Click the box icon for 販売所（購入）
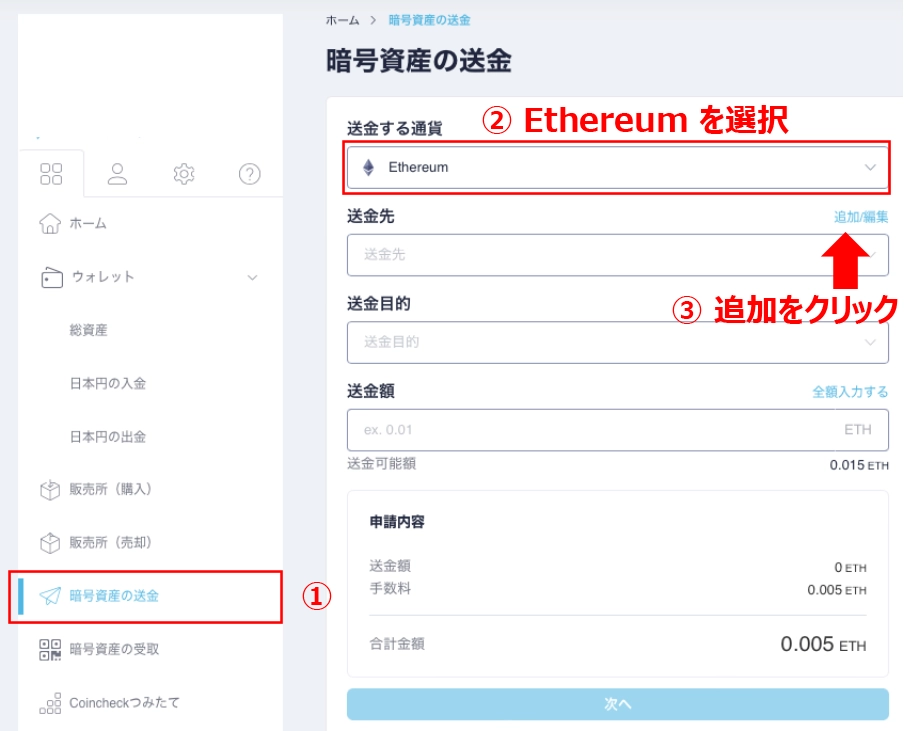 coord(50,489)
